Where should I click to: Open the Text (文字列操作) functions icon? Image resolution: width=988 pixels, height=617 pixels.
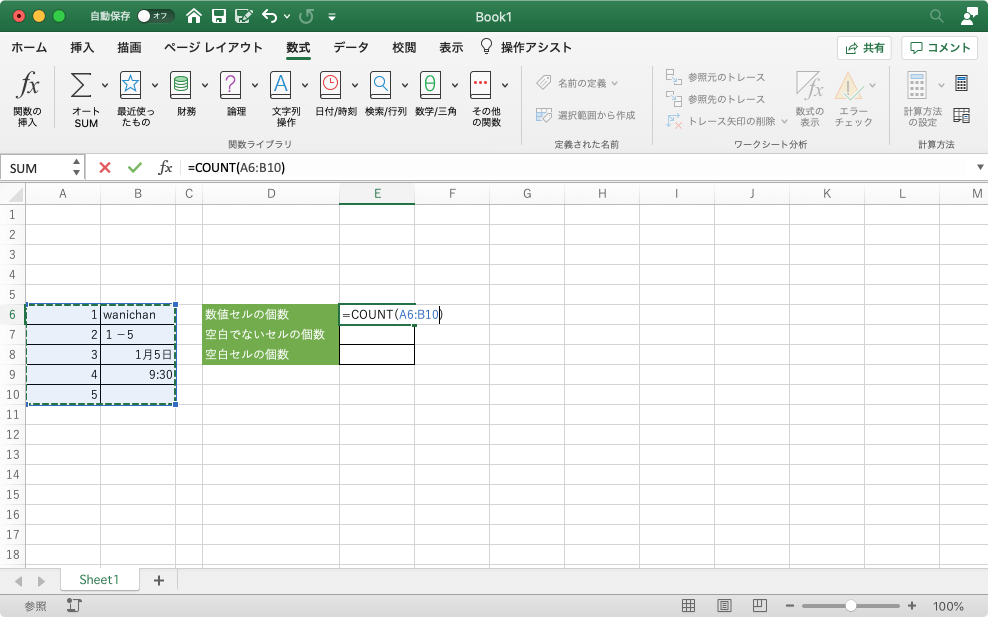click(281, 85)
